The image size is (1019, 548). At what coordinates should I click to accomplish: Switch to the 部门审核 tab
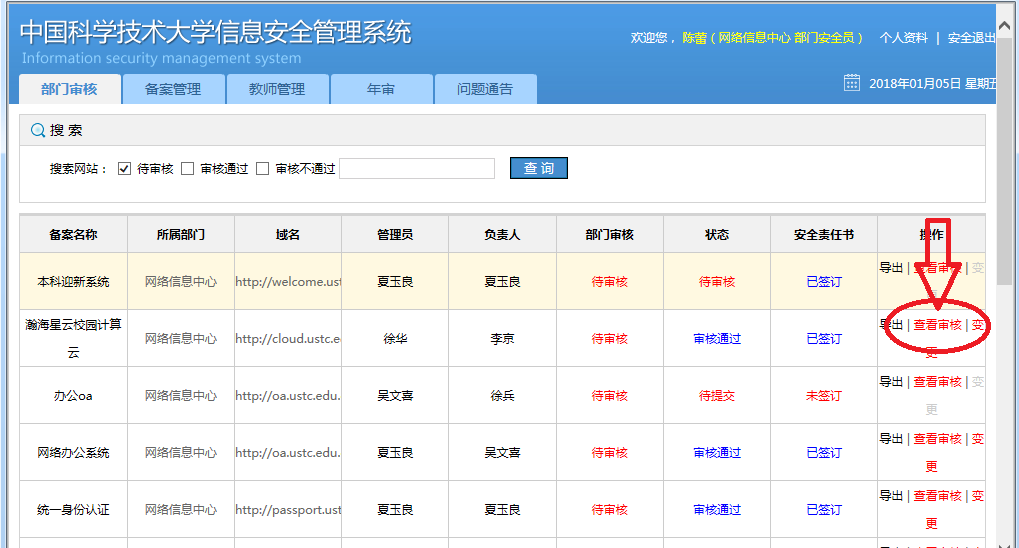pyautogui.click(x=70, y=89)
